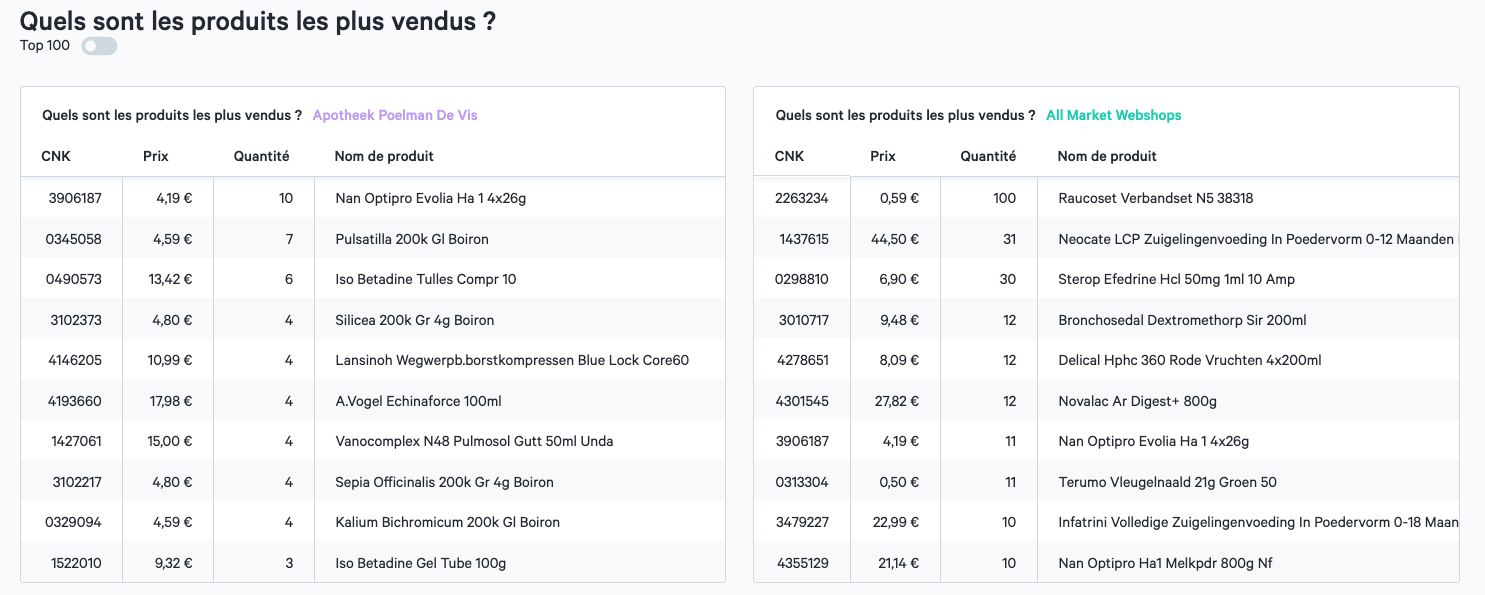Click CNK column header in Apotheek table

pyautogui.click(x=56, y=156)
